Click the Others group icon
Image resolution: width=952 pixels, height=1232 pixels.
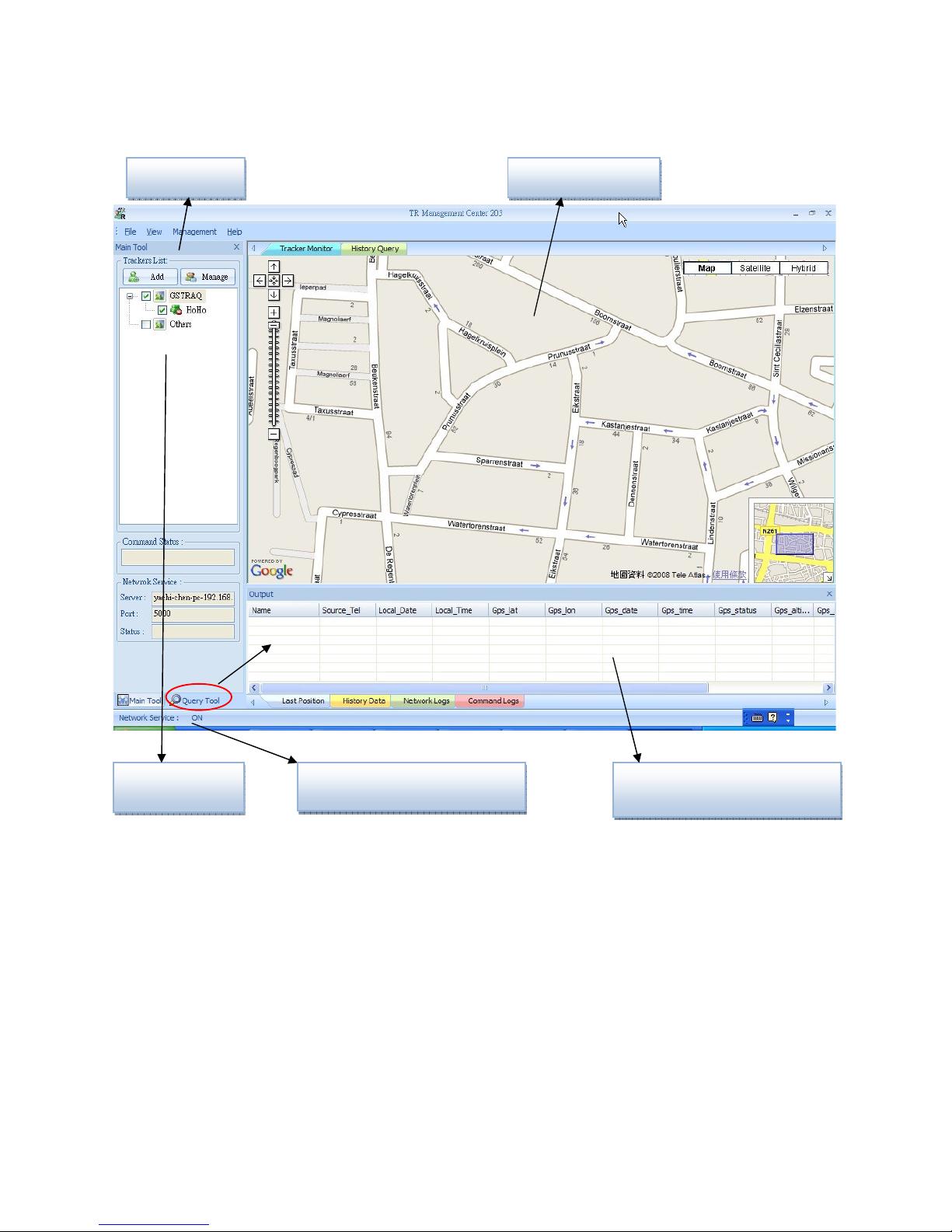tap(159, 324)
